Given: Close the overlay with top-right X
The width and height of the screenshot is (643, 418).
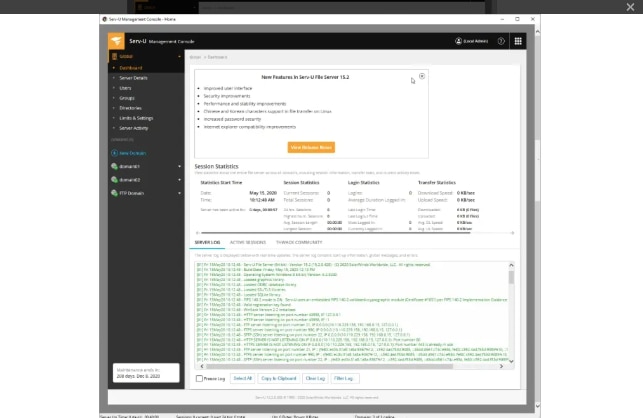Looking at the screenshot, I should point(630,7).
